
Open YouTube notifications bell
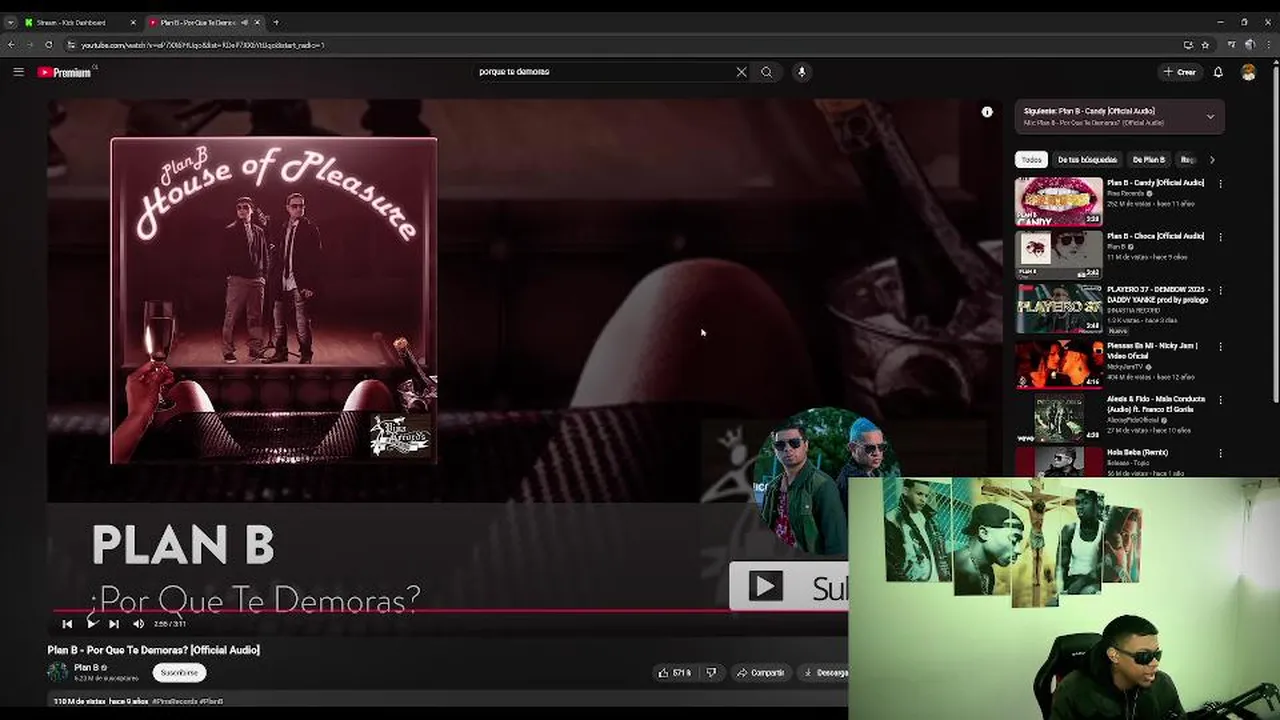pos(1218,72)
